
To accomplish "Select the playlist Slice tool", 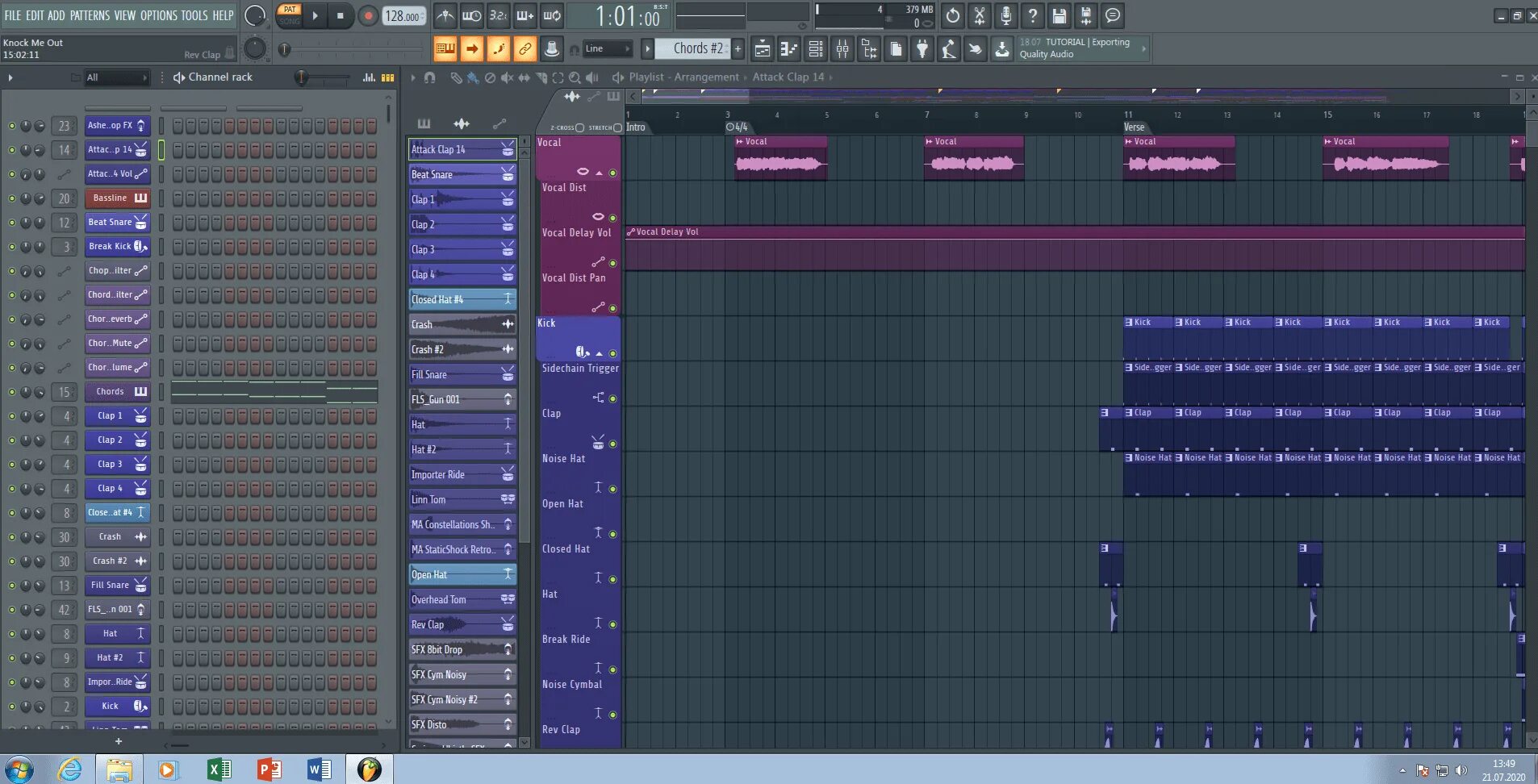I will pos(541,77).
